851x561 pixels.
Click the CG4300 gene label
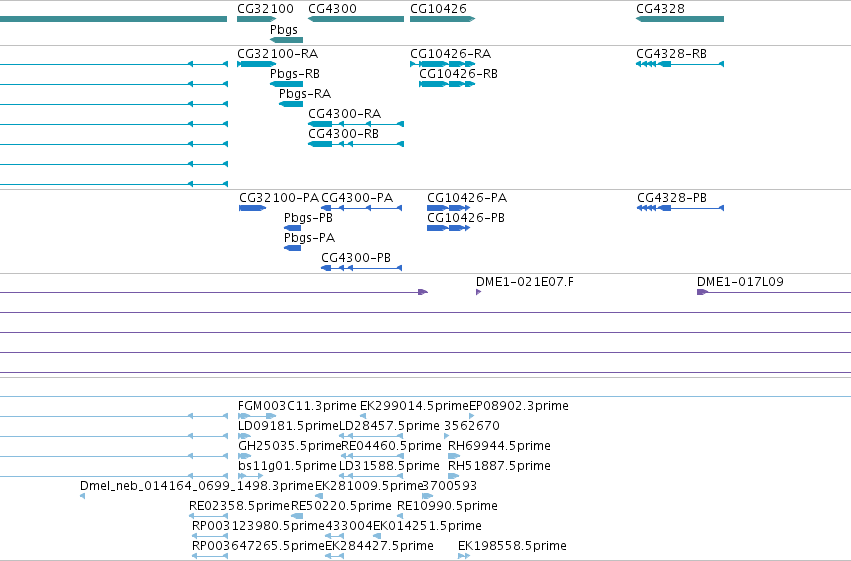(x=332, y=9)
